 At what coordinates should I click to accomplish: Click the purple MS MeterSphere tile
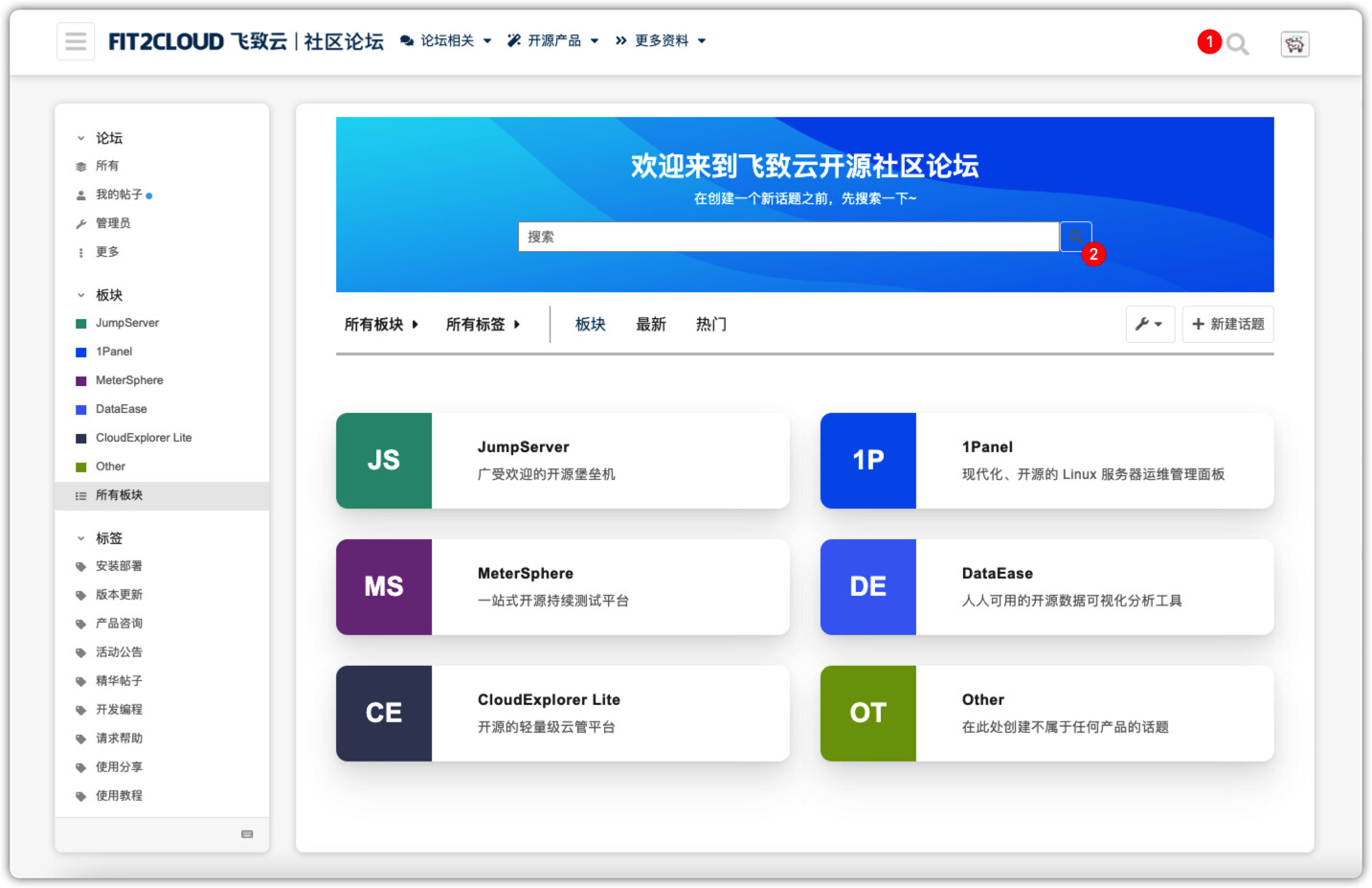tap(384, 587)
